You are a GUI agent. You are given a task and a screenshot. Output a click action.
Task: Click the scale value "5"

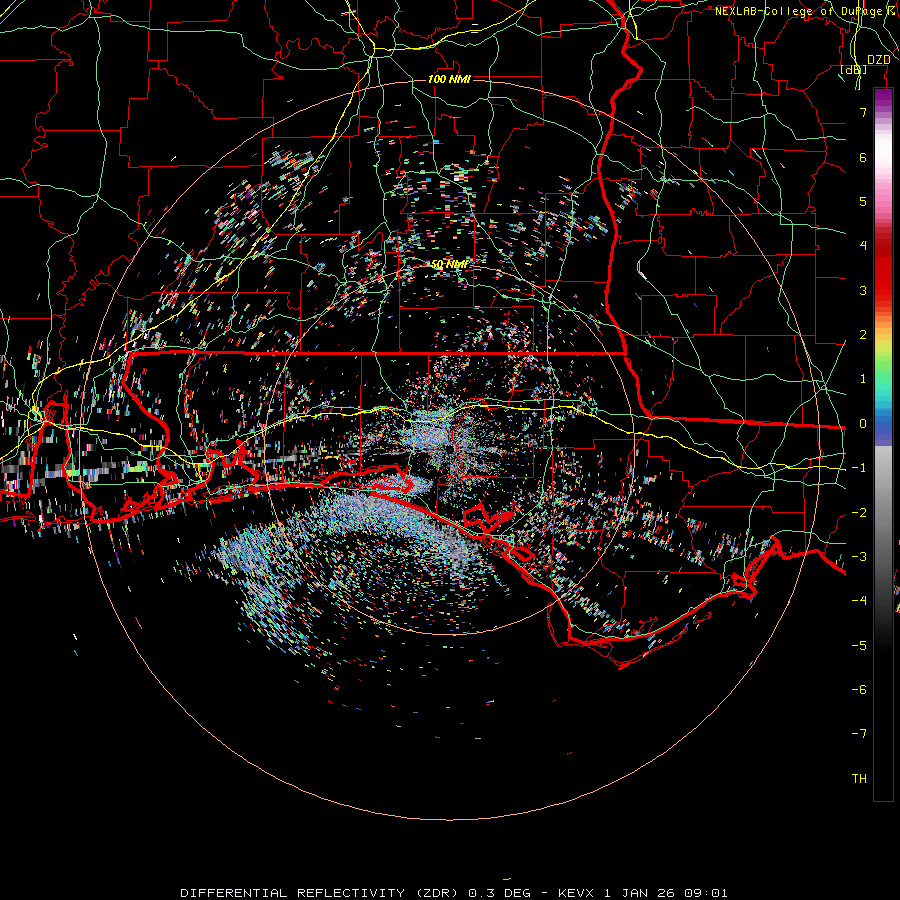tap(863, 201)
